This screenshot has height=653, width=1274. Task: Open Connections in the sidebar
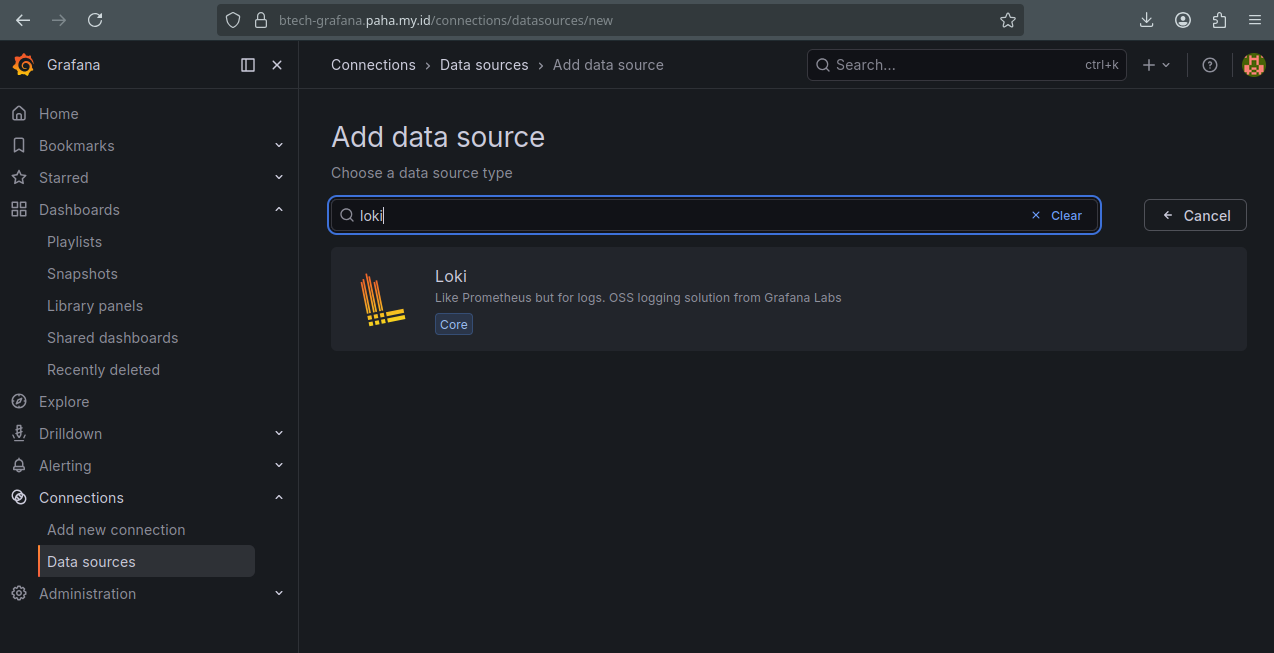coord(81,498)
